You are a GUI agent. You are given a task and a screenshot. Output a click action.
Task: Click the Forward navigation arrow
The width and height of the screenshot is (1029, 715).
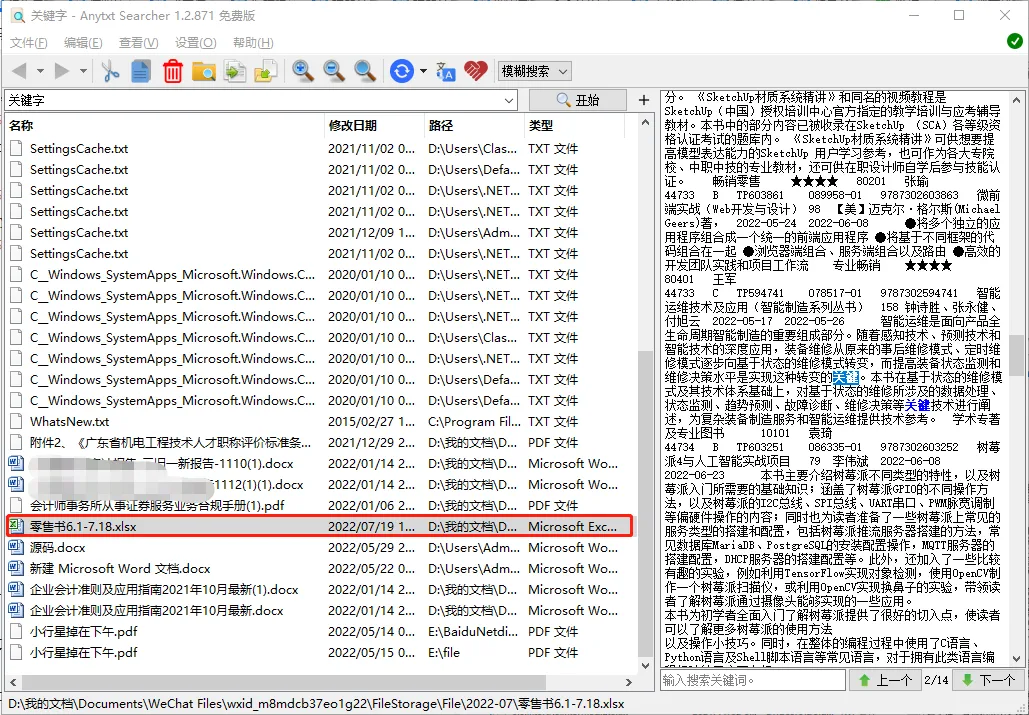(x=62, y=70)
